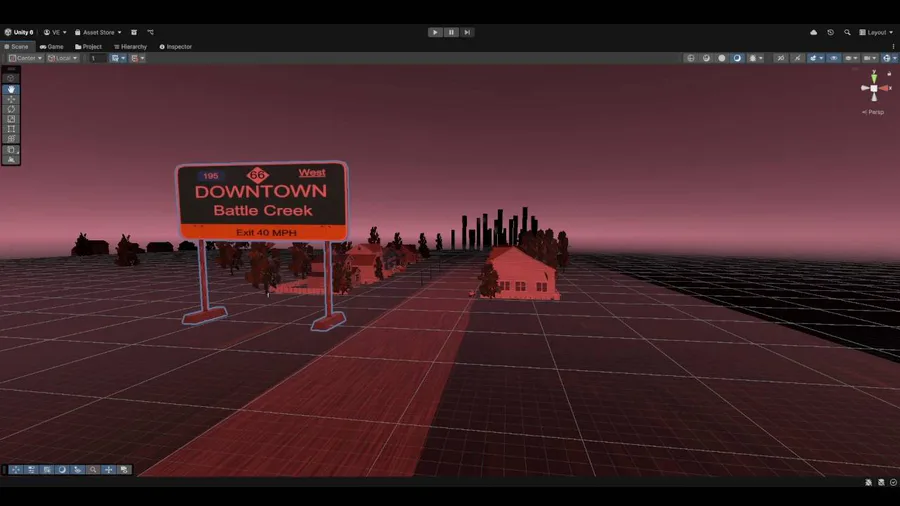Click the custom editor tools icon with corner arrow
The height and width of the screenshot is (506, 900).
point(11,150)
